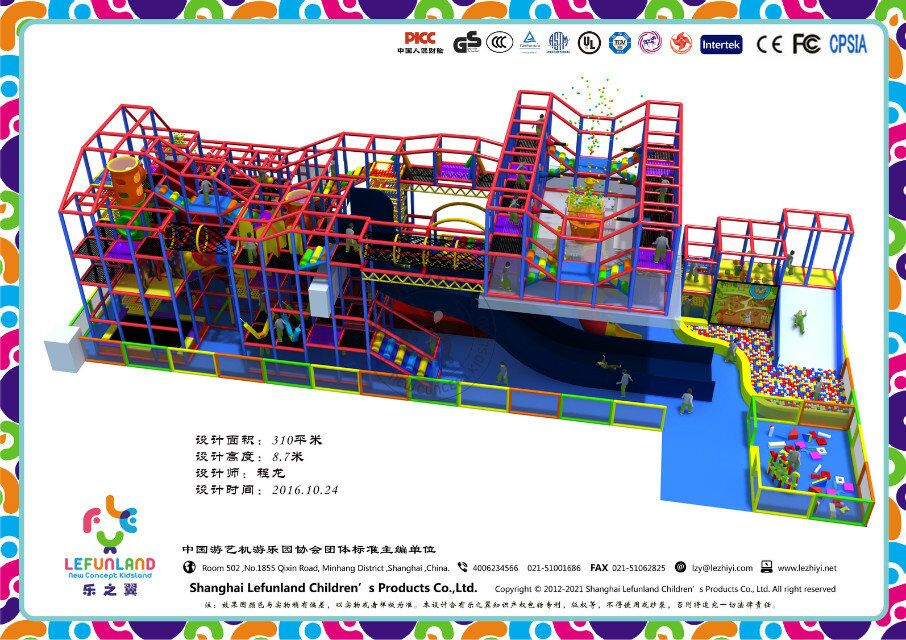This screenshot has width=906, height=640.
Task: Click the GS certification mark
Action: pos(467,43)
